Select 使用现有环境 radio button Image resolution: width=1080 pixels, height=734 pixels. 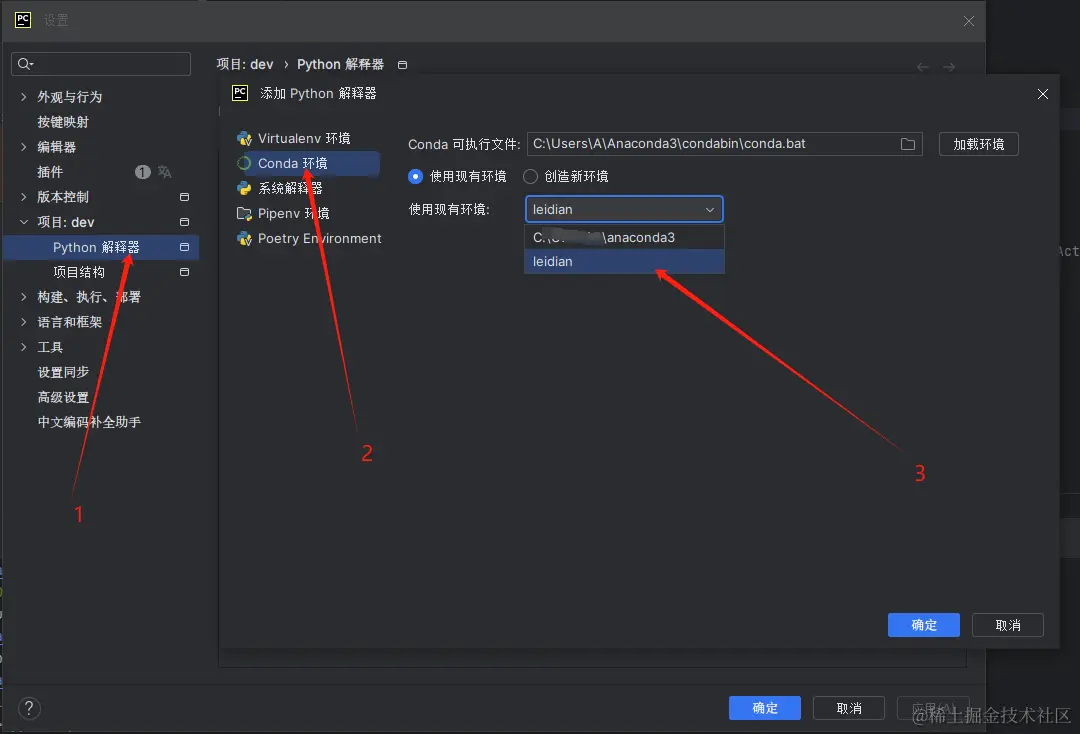click(415, 176)
